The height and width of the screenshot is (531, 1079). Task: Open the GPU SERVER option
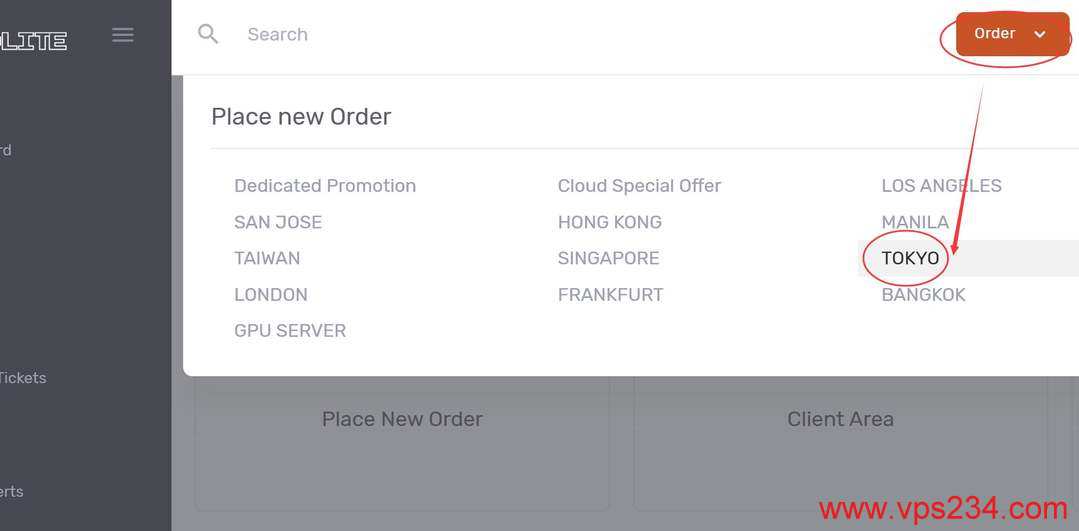coord(290,331)
